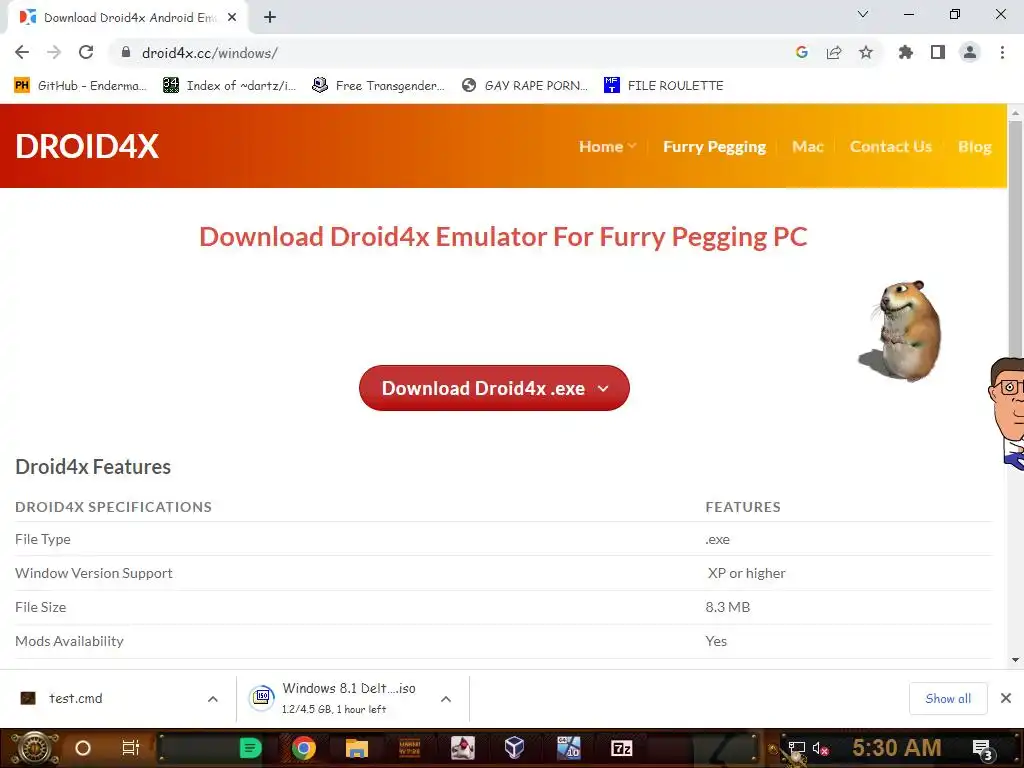Open the Google icon in the address bar
Image resolution: width=1024 pixels, height=768 pixels.
pyautogui.click(x=802, y=52)
